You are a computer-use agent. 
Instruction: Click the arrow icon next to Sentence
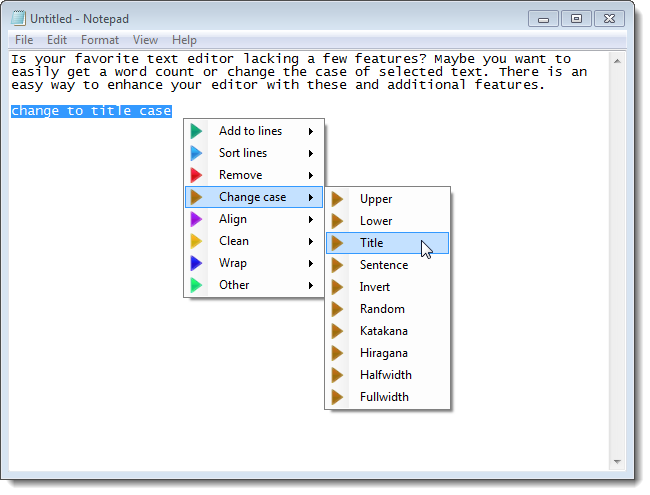[x=337, y=265]
